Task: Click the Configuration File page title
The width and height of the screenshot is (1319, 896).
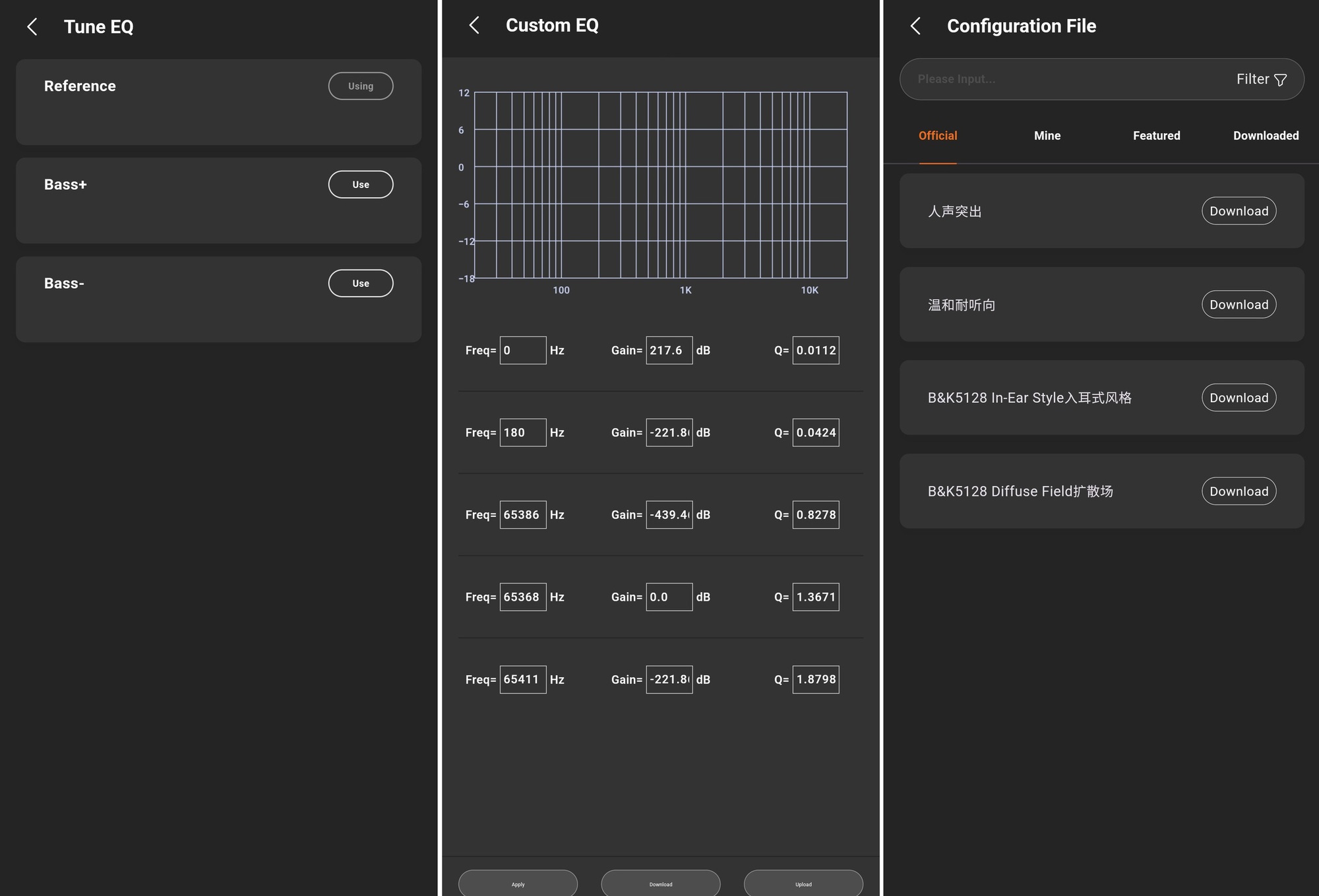Action: coord(1022,26)
